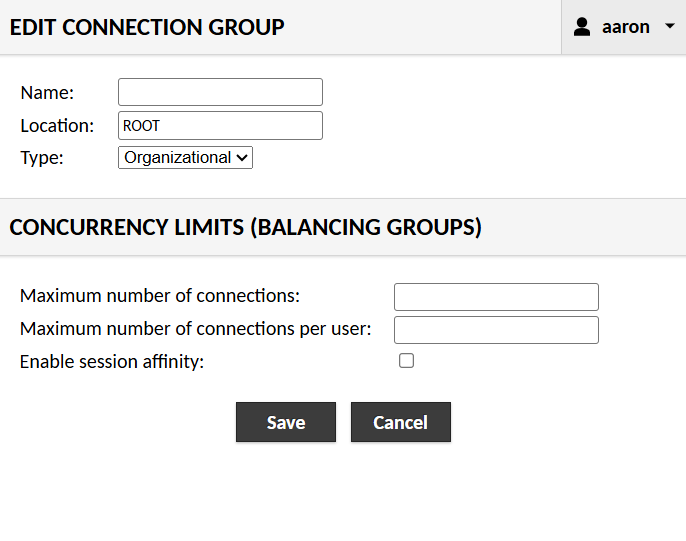The width and height of the screenshot is (686, 541).
Task: Click the "Enable session affinity:" label text
Action: click(112, 362)
